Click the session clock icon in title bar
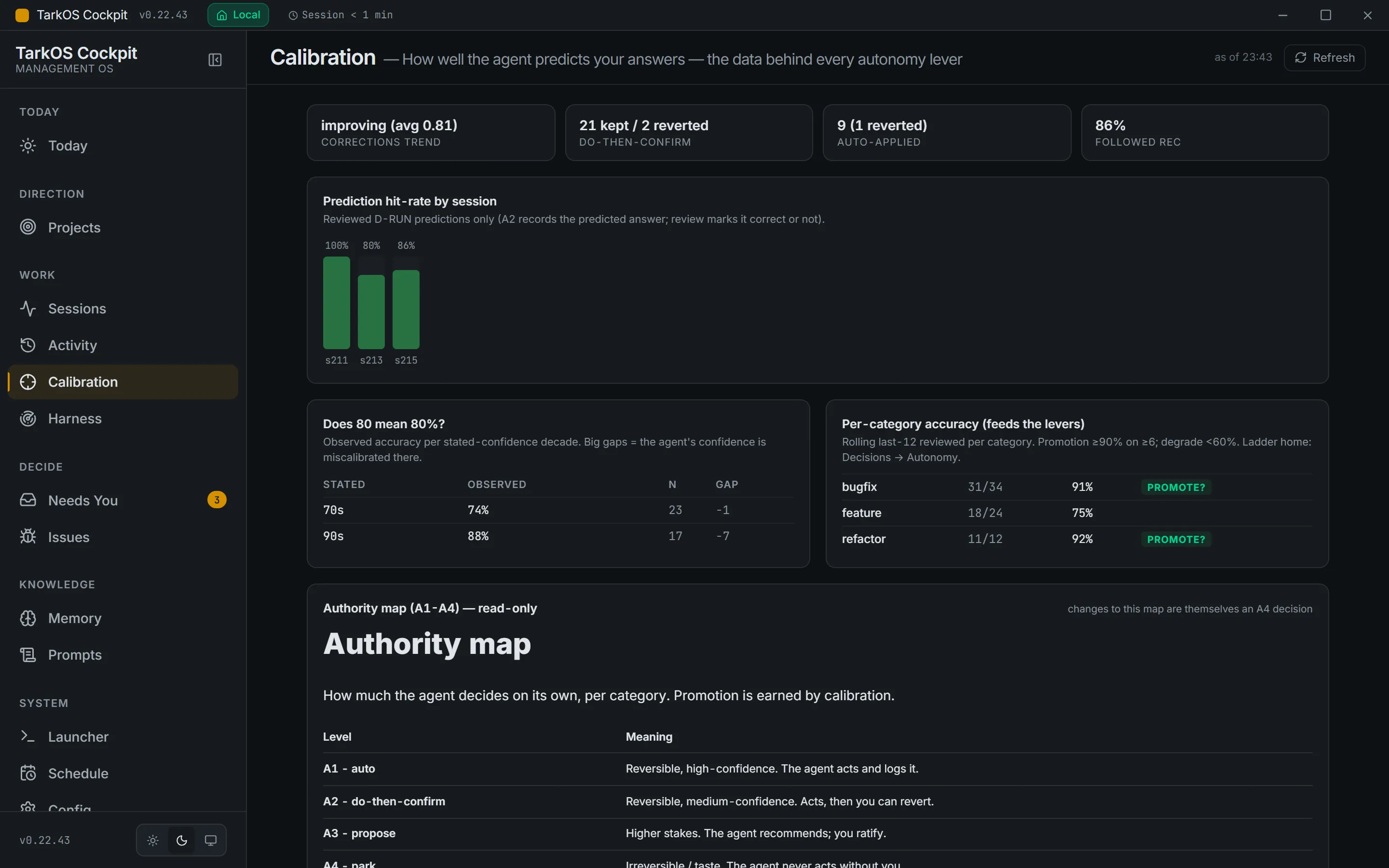 293,15
